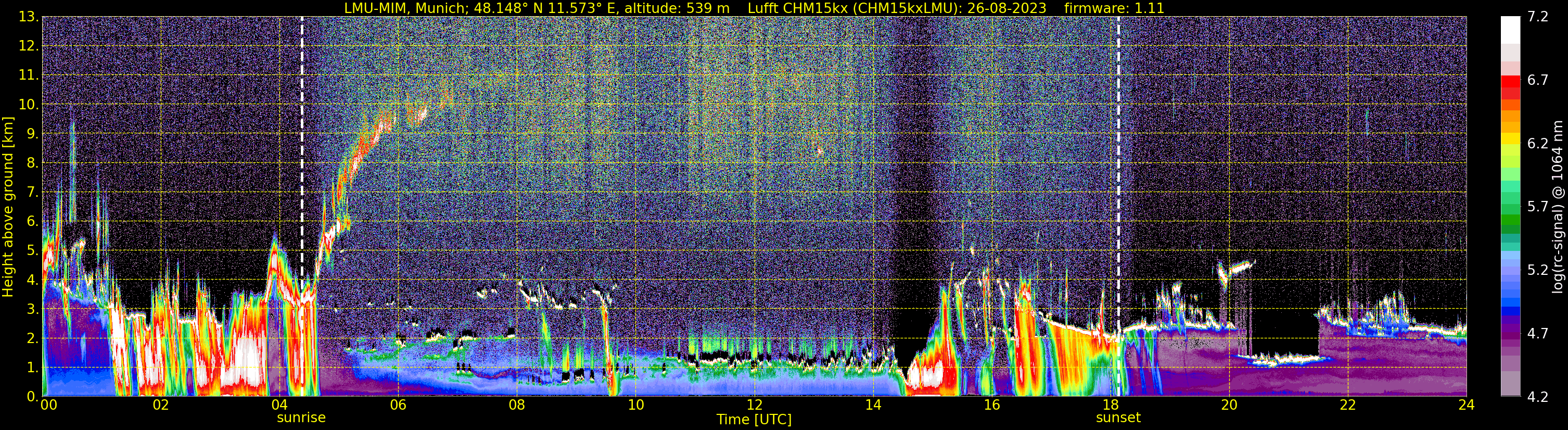The image size is (1568, 430).
Task: Click the 'sunset' label below the time axis
Action: pos(1118,418)
